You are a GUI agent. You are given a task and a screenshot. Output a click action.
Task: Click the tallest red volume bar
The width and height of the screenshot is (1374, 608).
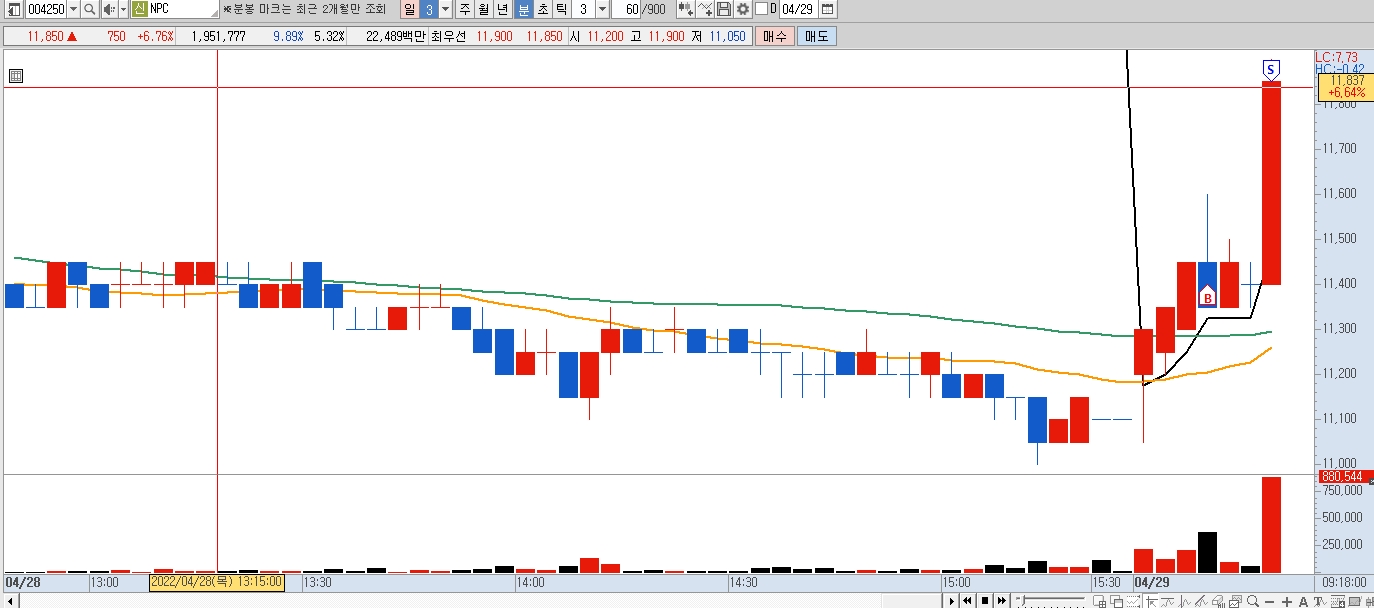pyautogui.click(x=1271, y=524)
